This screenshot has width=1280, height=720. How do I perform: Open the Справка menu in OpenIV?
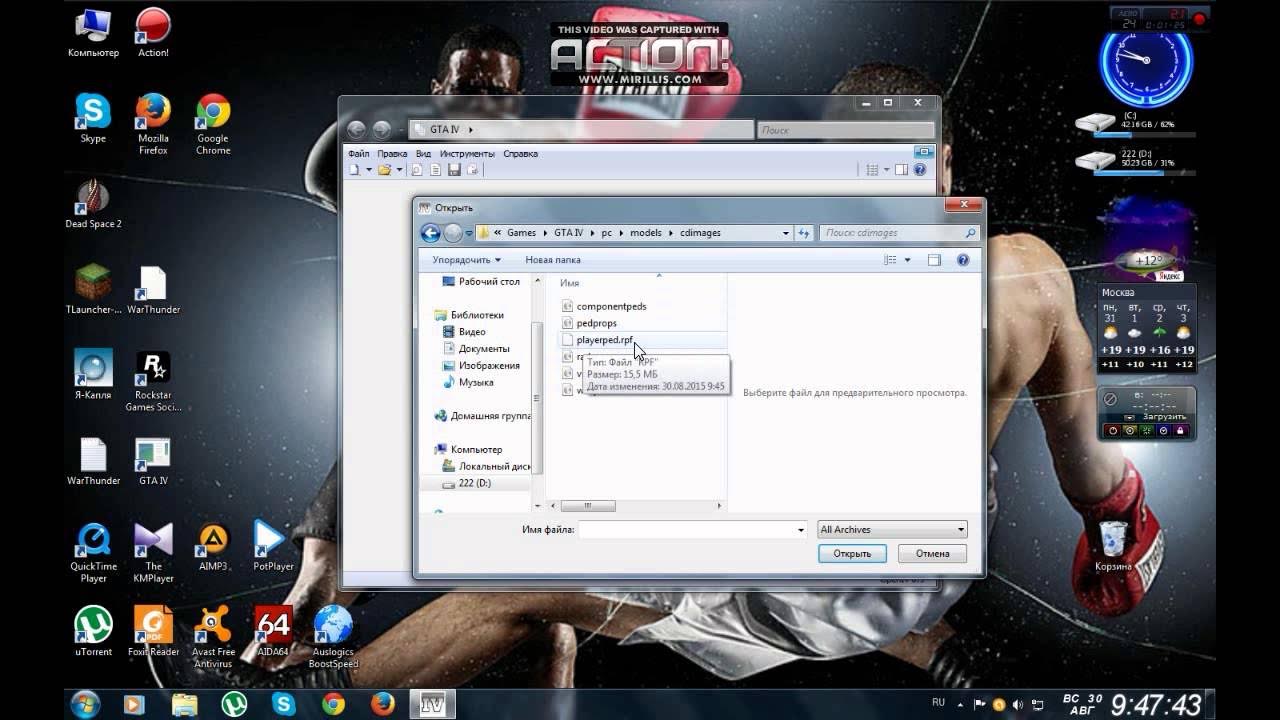coord(520,154)
